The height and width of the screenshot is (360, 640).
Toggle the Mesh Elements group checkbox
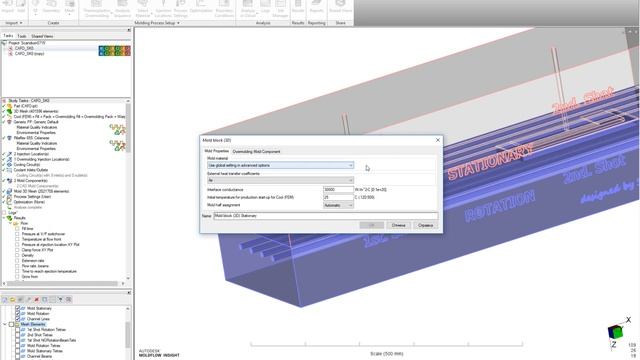pos(11,324)
